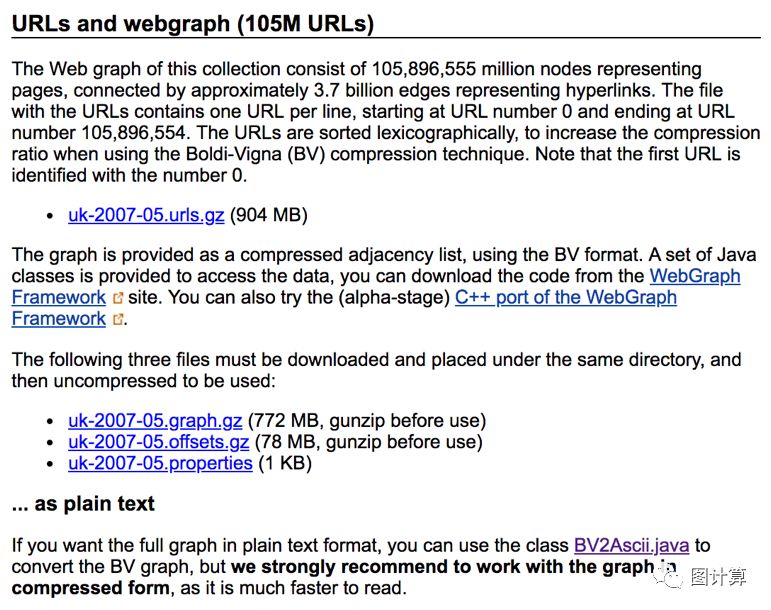Screen dimensions: 771x610
Task: Open the Java WebGraph Framework site link
Action: click(694, 276)
